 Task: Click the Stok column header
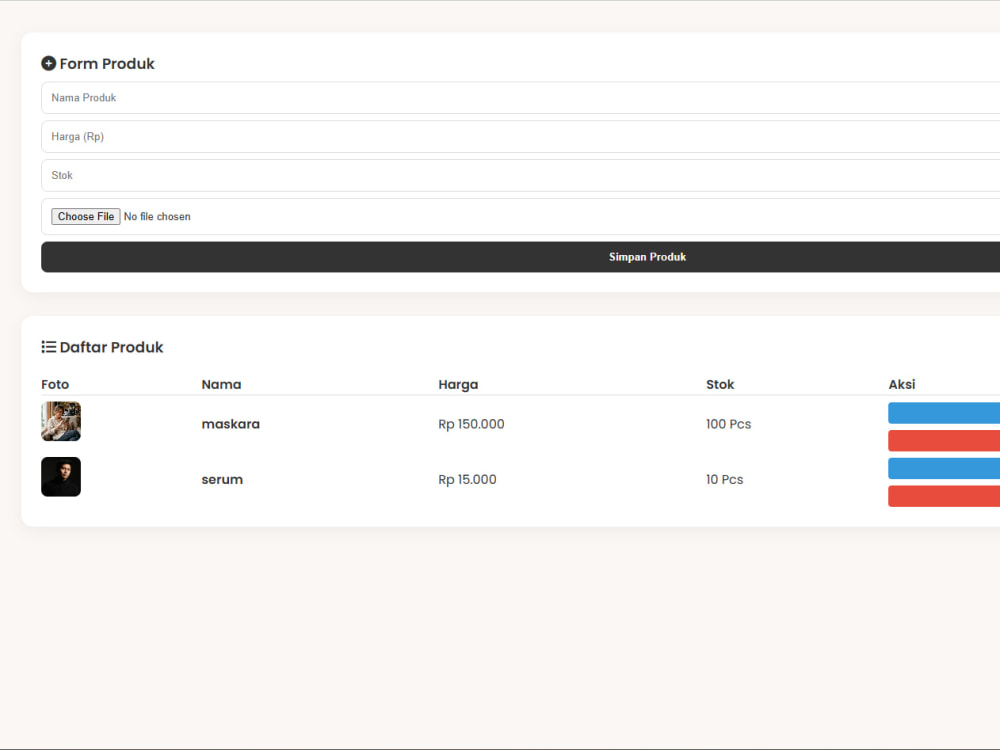pos(720,385)
